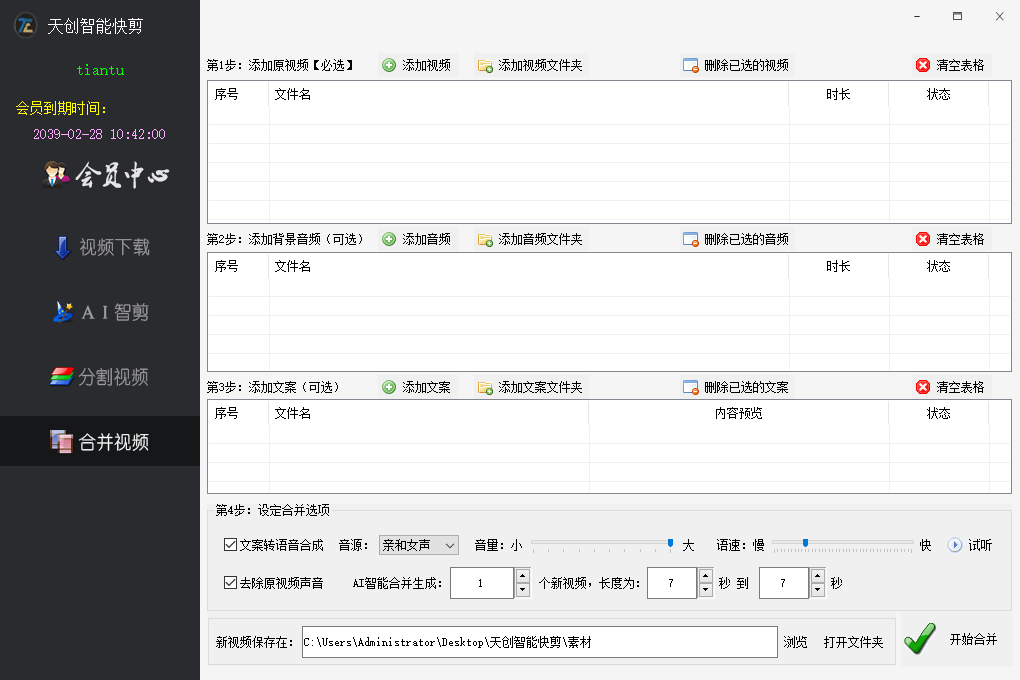The width and height of the screenshot is (1020, 680).
Task: Click the red X to clear the audio table
Action: point(922,239)
